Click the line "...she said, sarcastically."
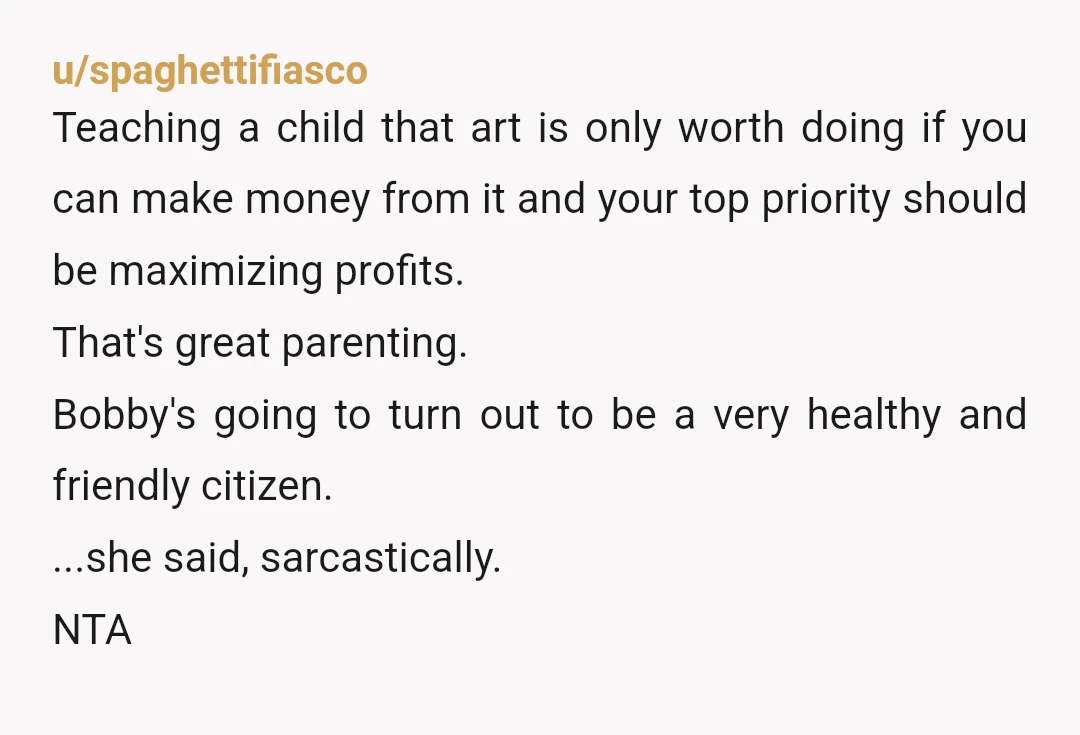 [x=277, y=558]
